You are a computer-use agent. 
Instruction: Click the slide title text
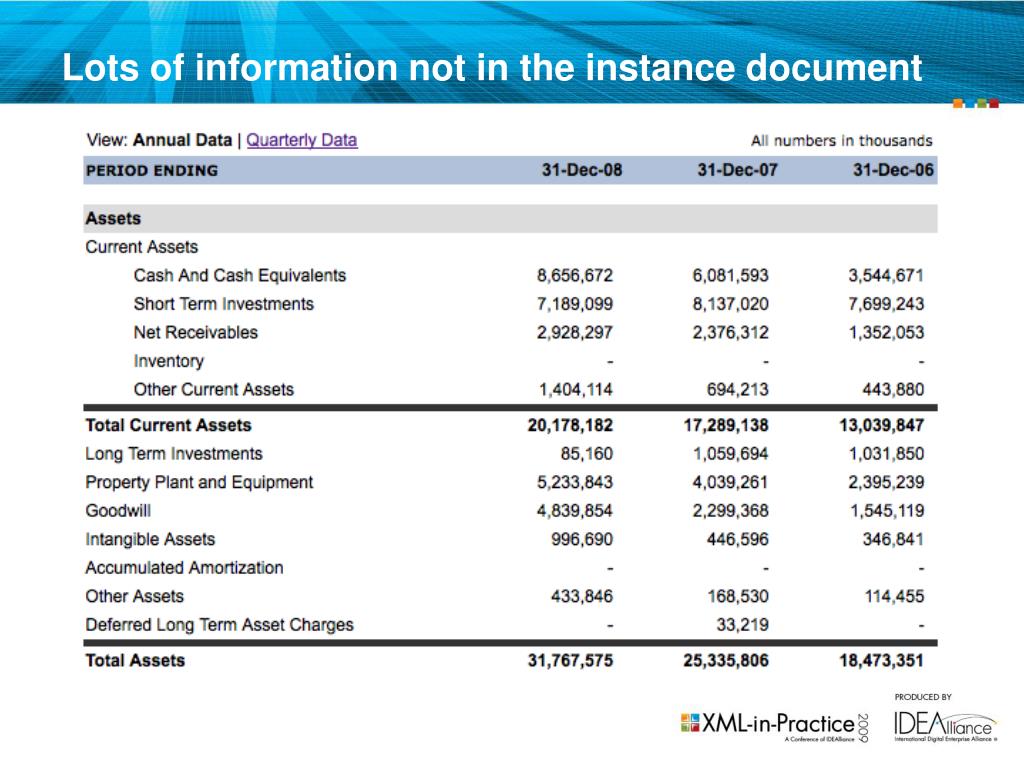tap(491, 68)
